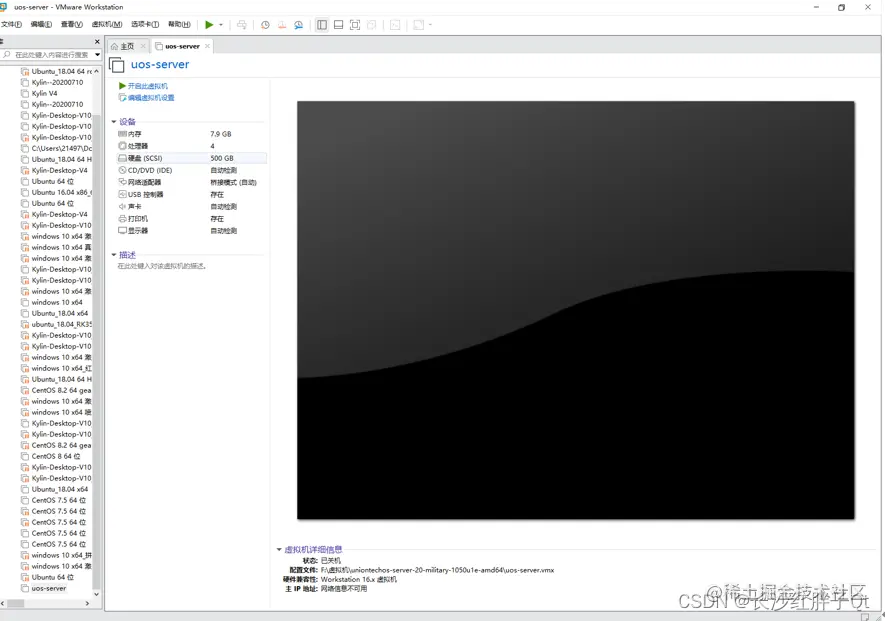Click the 声卡 sound card icon

[x=122, y=206]
